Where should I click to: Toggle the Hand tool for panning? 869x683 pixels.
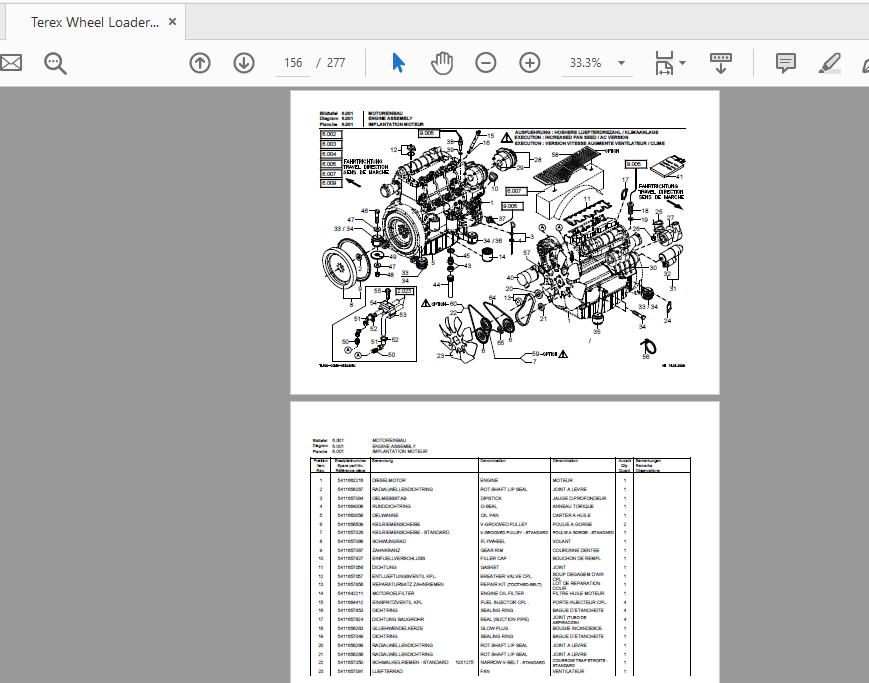pyautogui.click(x=441, y=63)
